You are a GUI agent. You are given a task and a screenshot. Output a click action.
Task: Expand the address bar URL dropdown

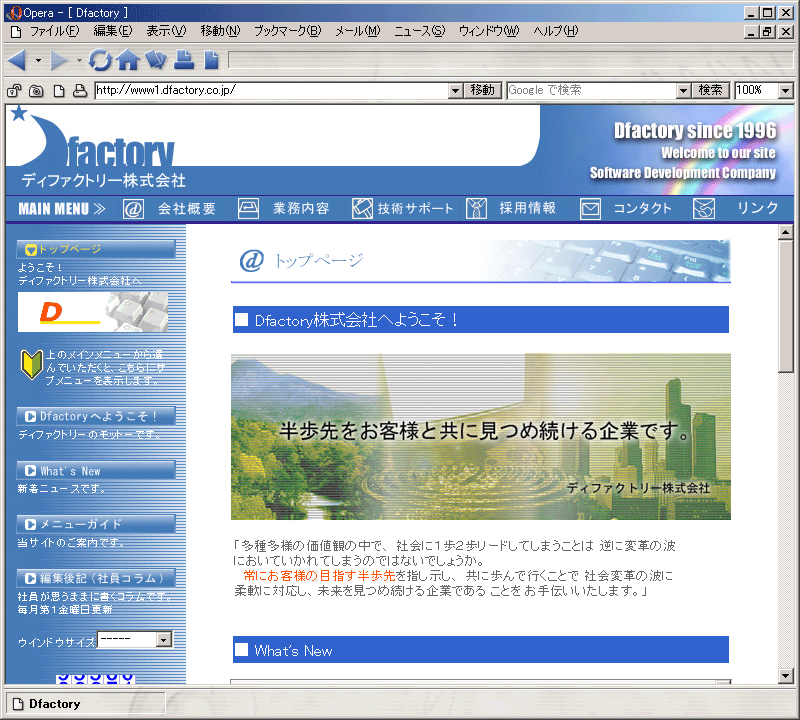(x=456, y=91)
